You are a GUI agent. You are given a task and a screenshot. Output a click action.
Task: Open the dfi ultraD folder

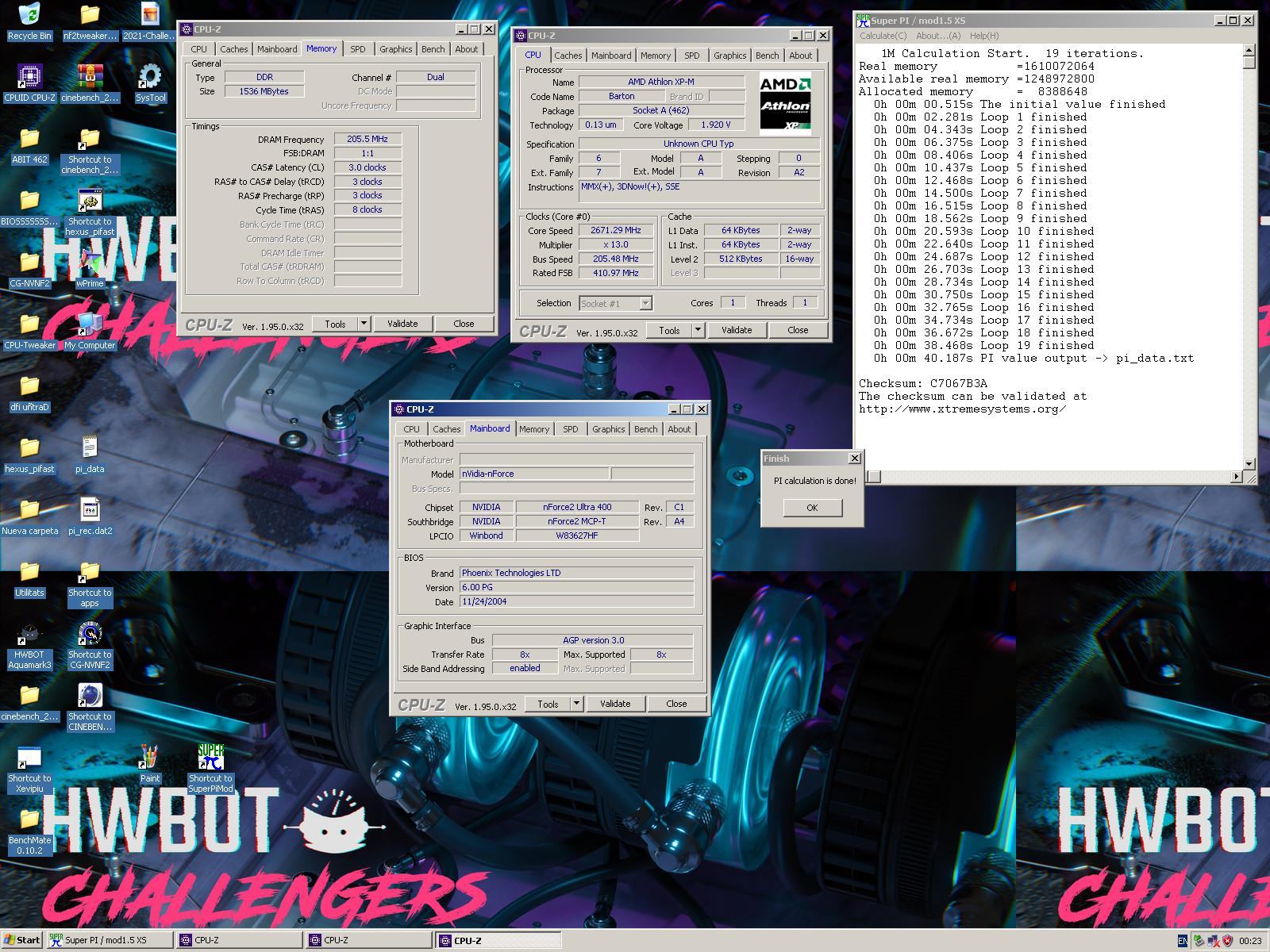[x=29, y=393]
